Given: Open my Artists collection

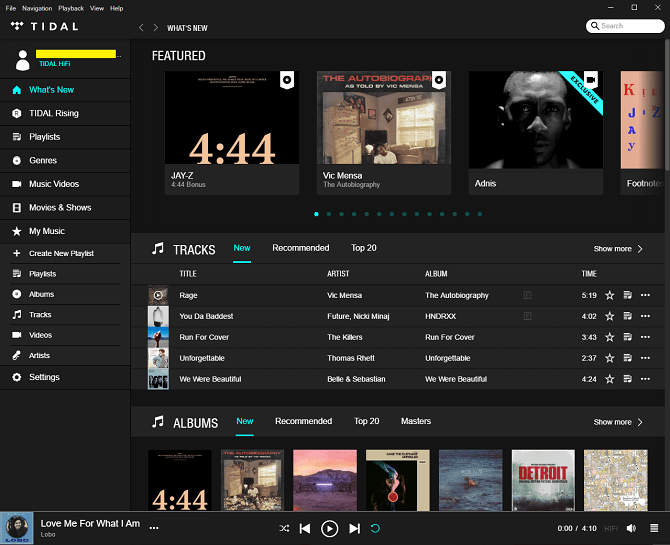Looking at the screenshot, I should click(x=65, y=355).
